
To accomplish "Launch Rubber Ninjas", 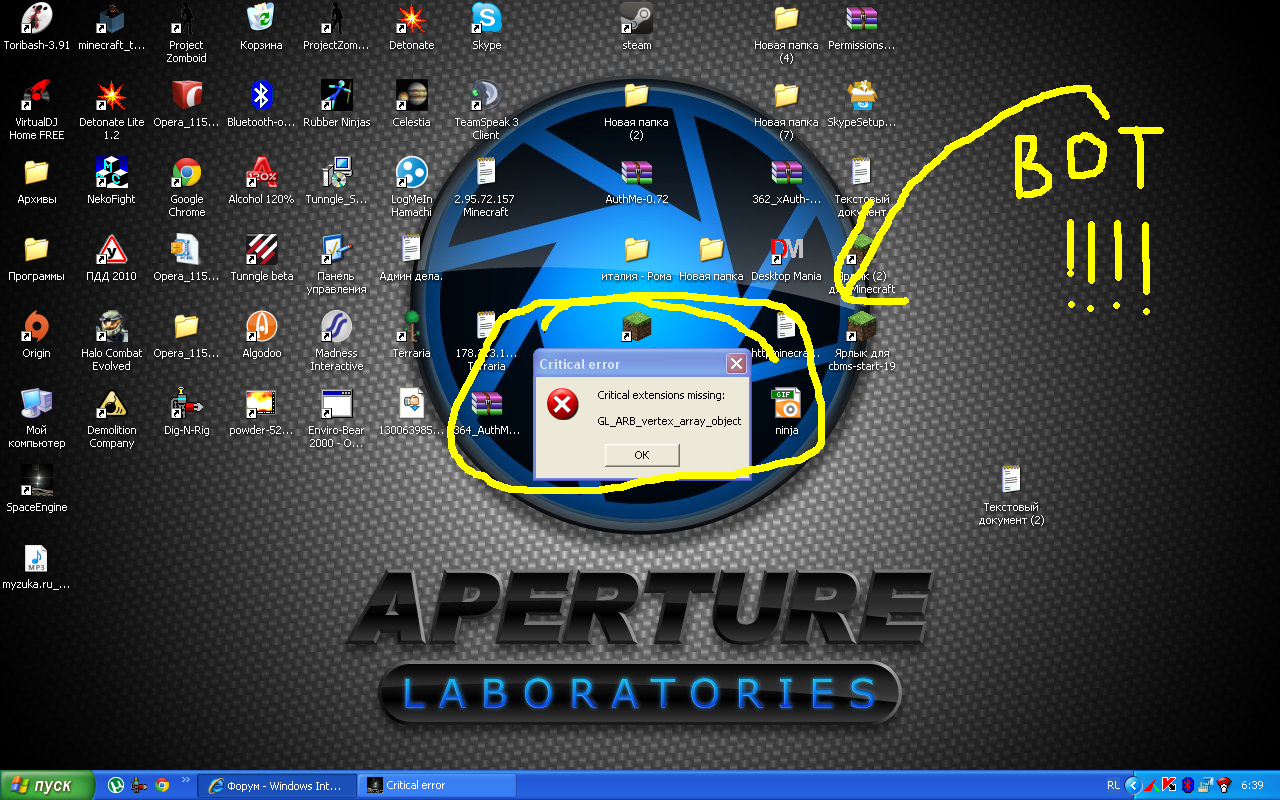I will [336, 104].
